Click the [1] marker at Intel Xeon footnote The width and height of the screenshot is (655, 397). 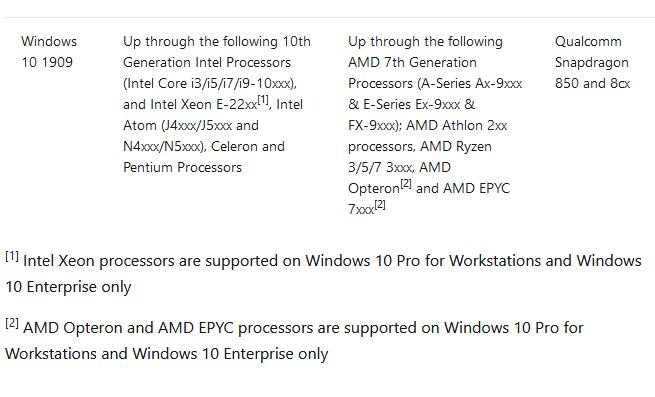(12, 256)
